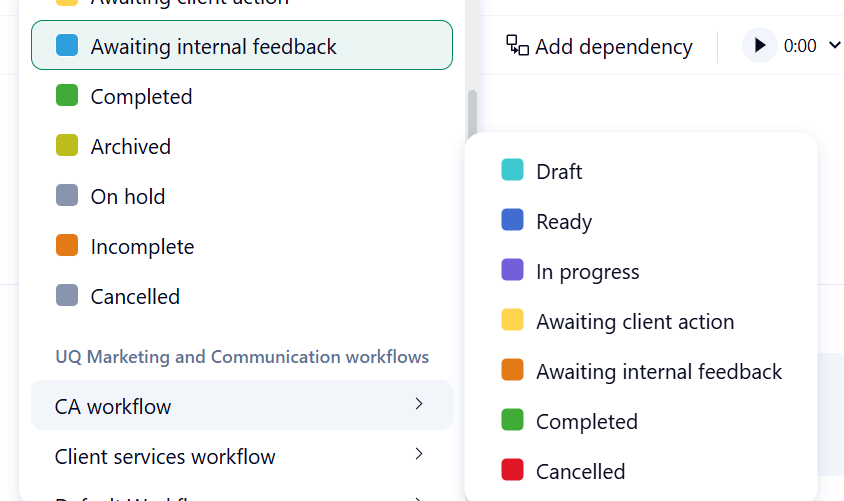Click the red Cancelled status square
This screenshot has height=501, width=844.
point(512,470)
